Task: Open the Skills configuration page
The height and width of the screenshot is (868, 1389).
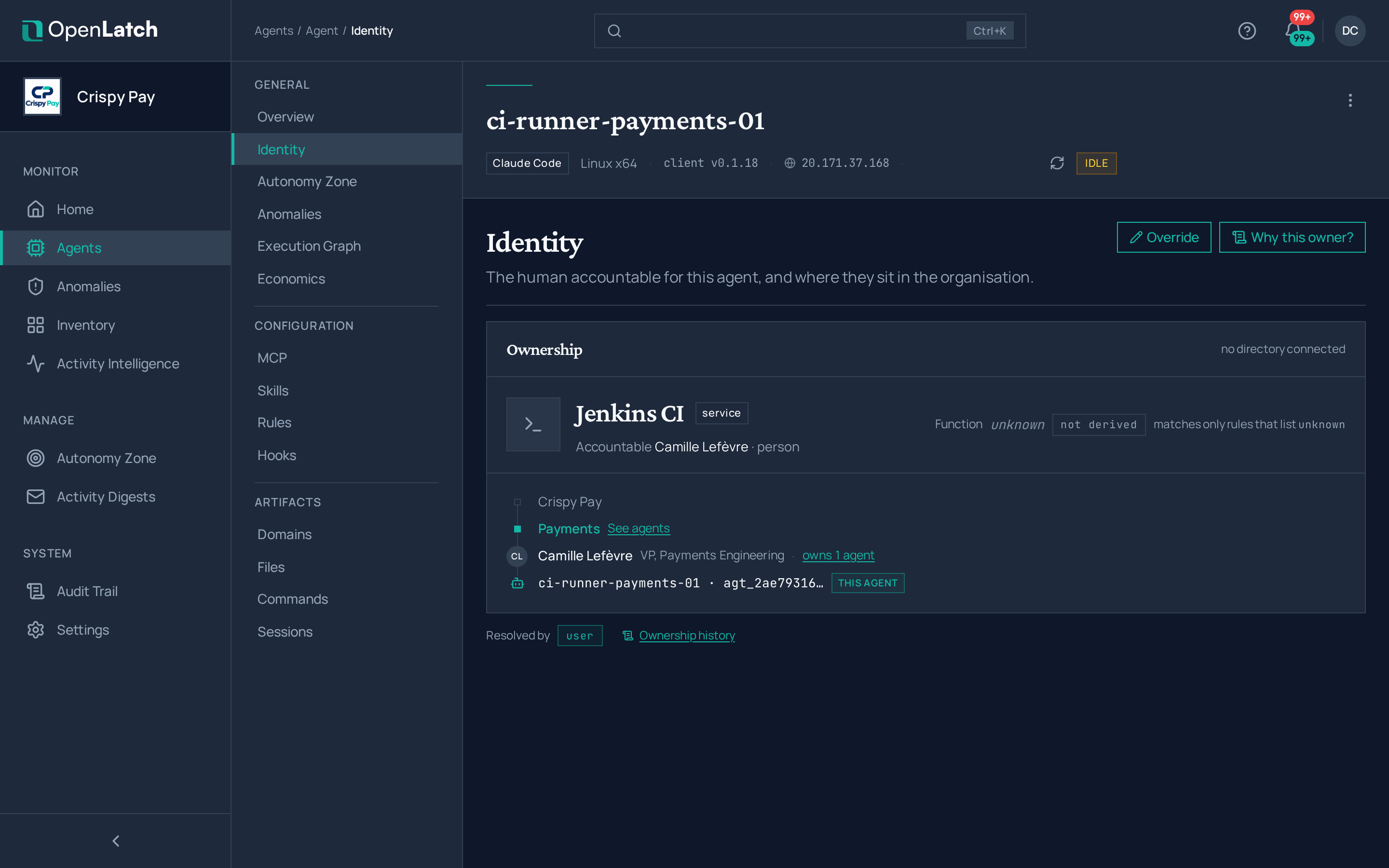Action: tap(347, 391)
